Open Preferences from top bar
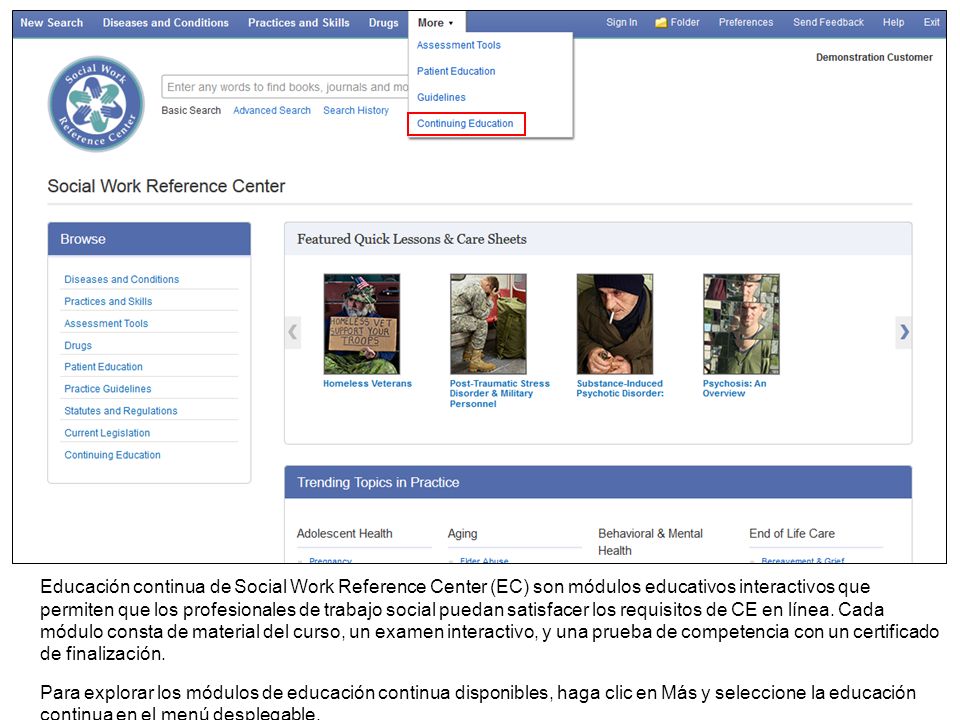Screen dimensions: 960x720 click(x=746, y=23)
